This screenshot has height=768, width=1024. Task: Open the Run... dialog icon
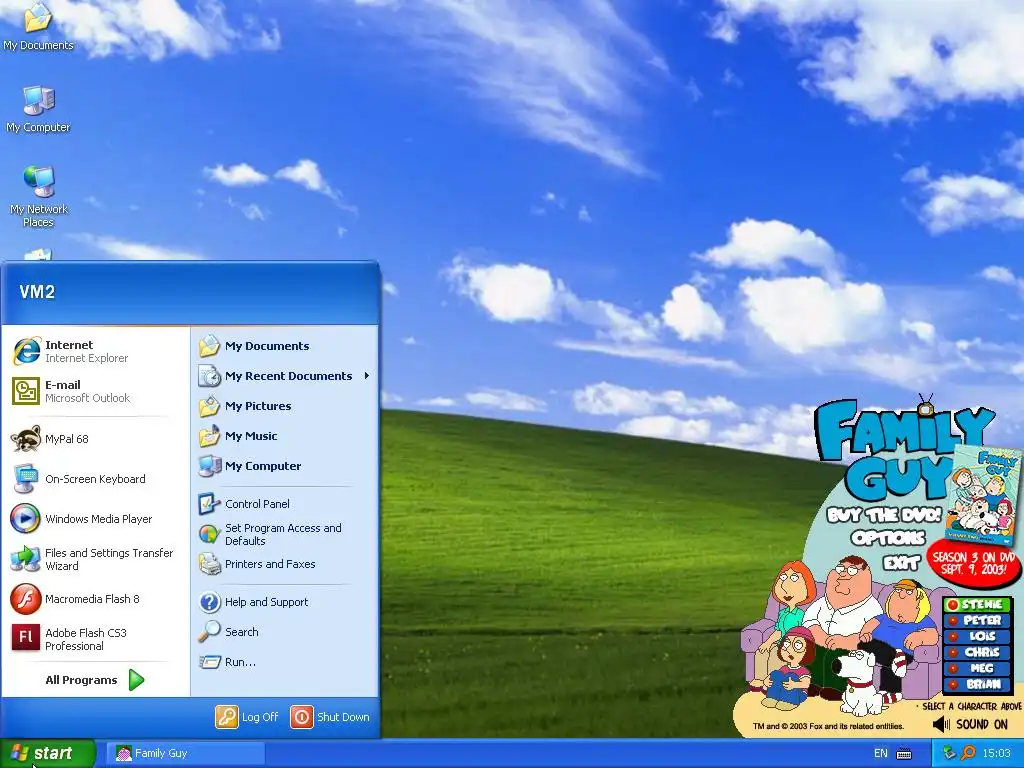tap(210, 662)
